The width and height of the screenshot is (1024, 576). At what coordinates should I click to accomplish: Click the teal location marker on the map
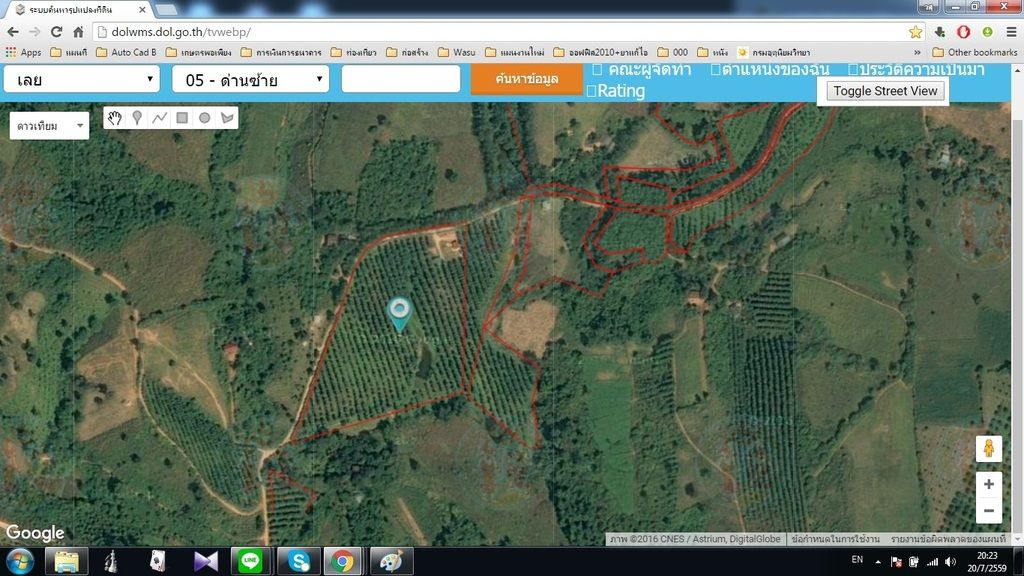399,313
